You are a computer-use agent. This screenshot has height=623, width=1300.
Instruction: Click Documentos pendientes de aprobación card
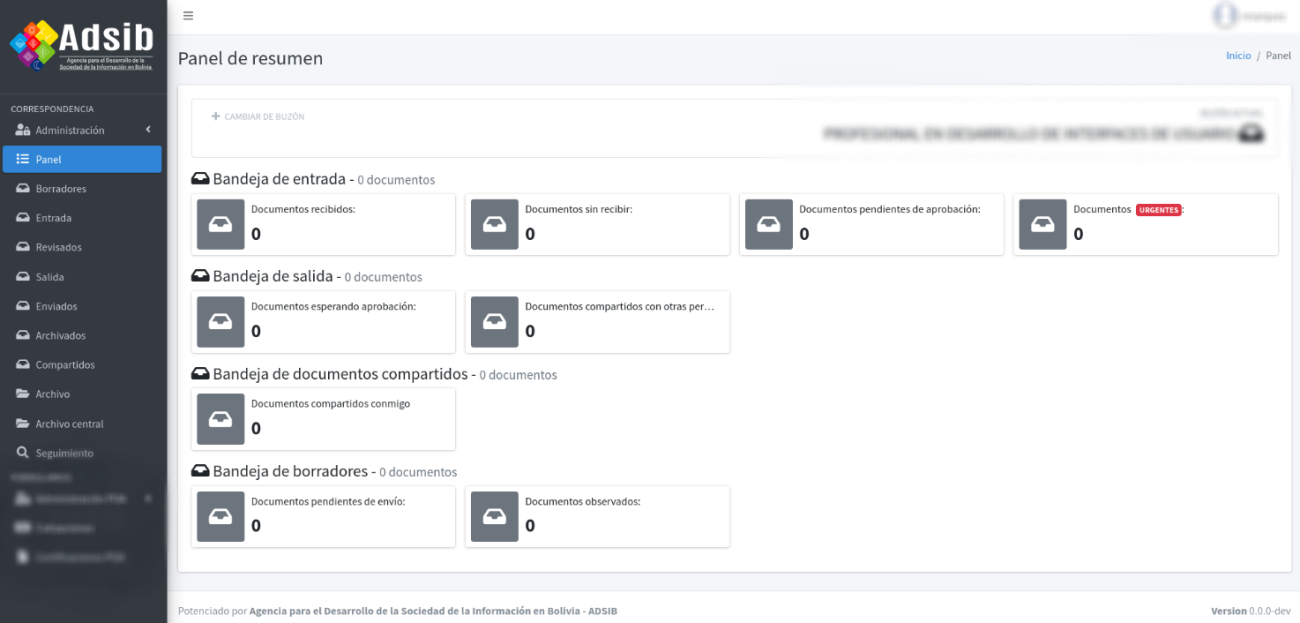coord(871,224)
